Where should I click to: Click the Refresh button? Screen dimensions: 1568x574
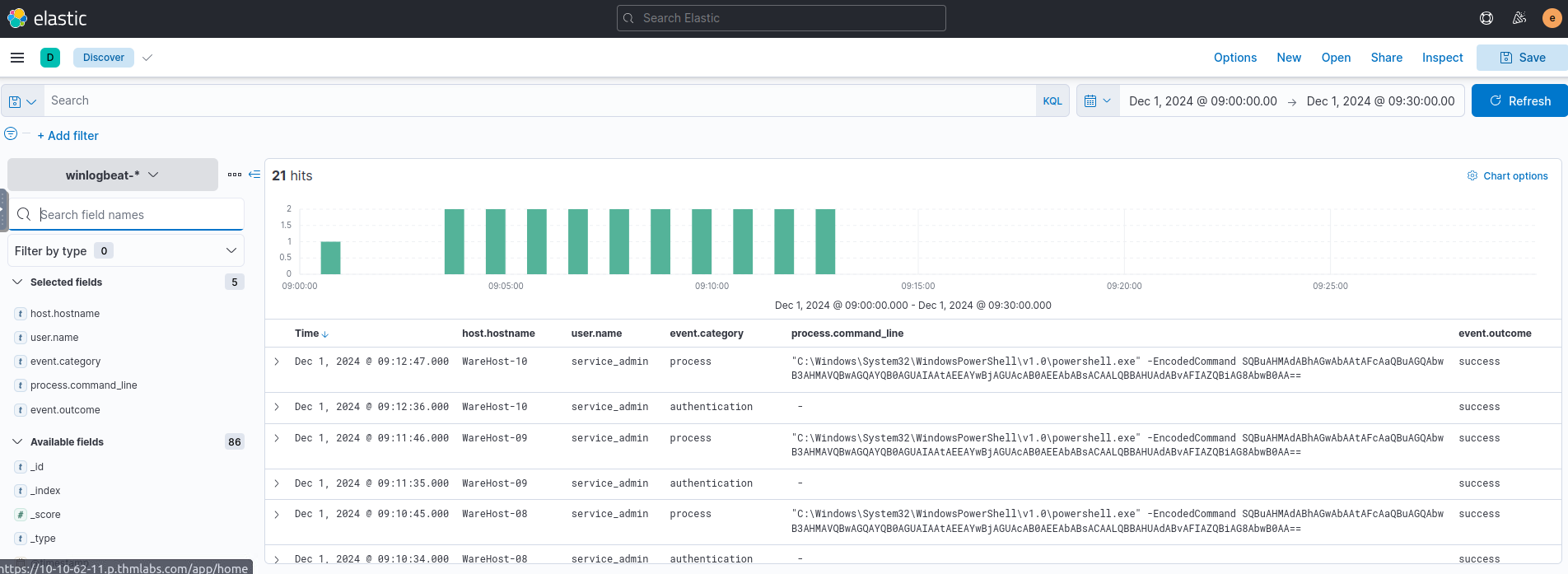1519,101
